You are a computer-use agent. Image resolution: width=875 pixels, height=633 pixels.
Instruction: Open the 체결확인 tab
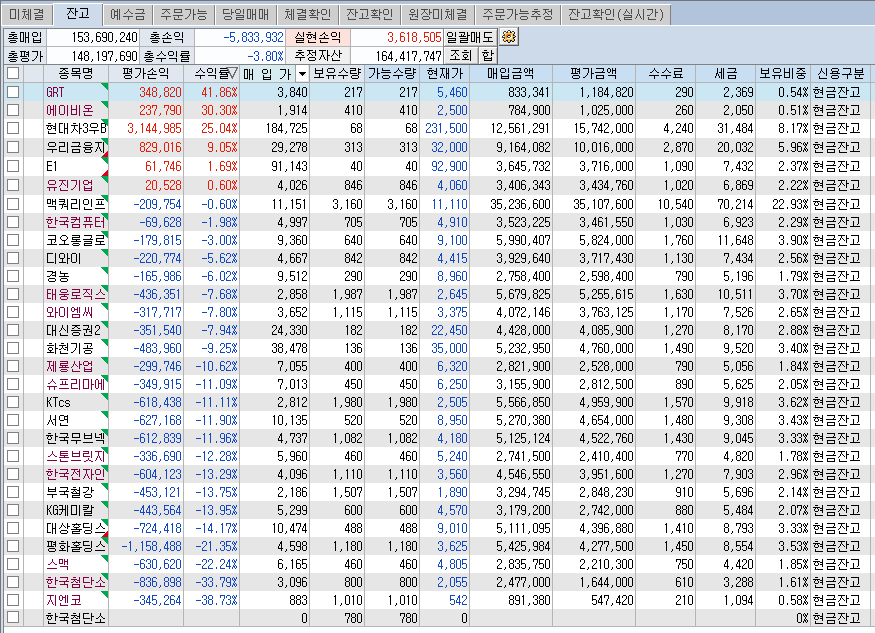tap(307, 14)
